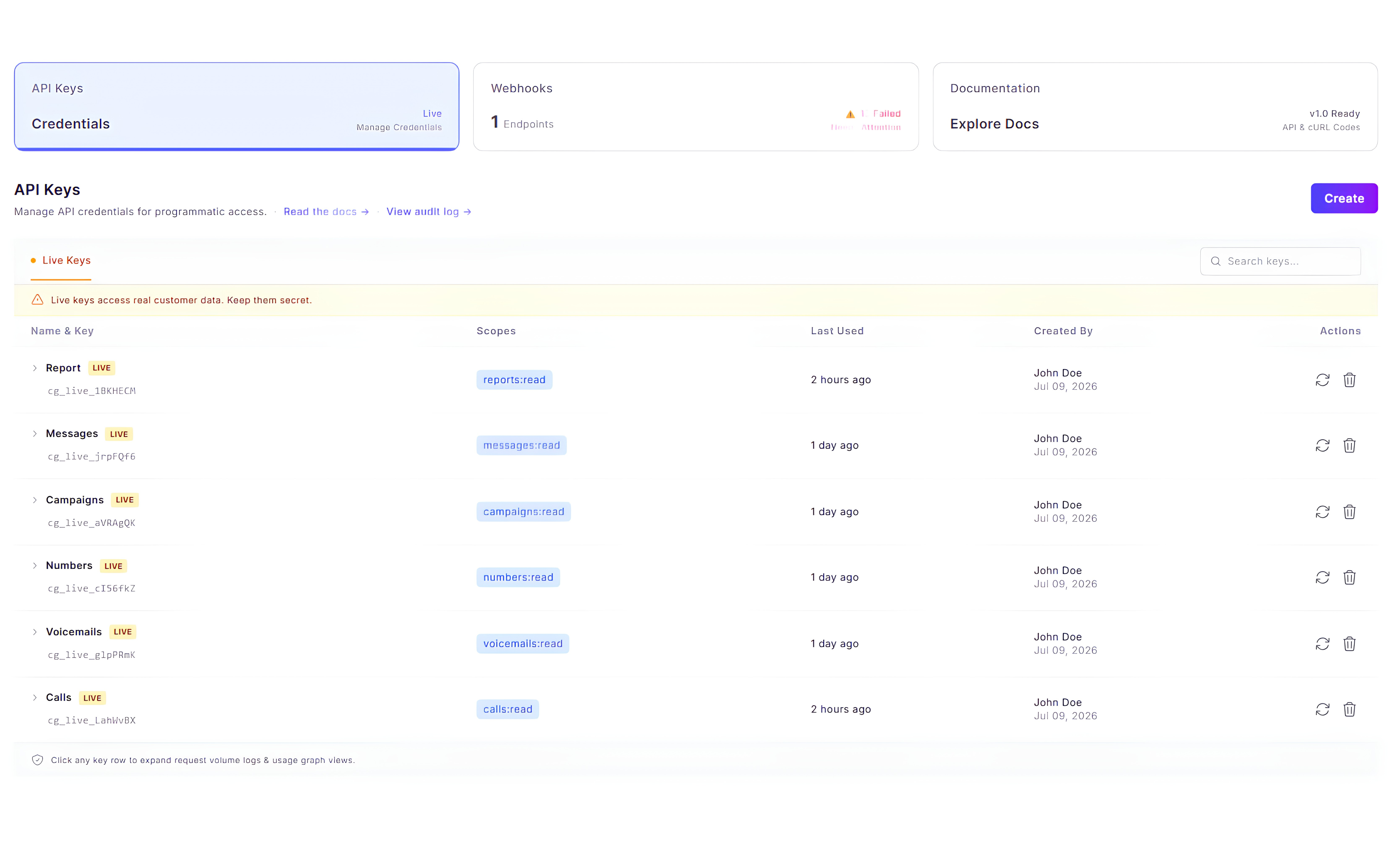This screenshot has height=868, width=1389.
Task: Delete the Report API key
Action: click(1349, 380)
